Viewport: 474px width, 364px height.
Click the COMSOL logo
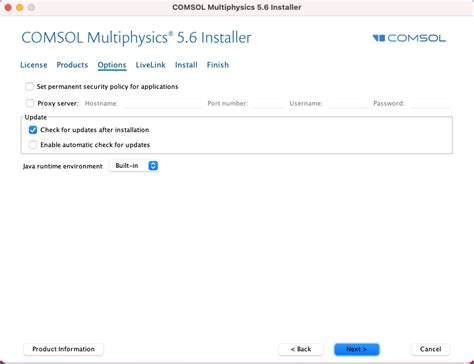click(409, 38)
